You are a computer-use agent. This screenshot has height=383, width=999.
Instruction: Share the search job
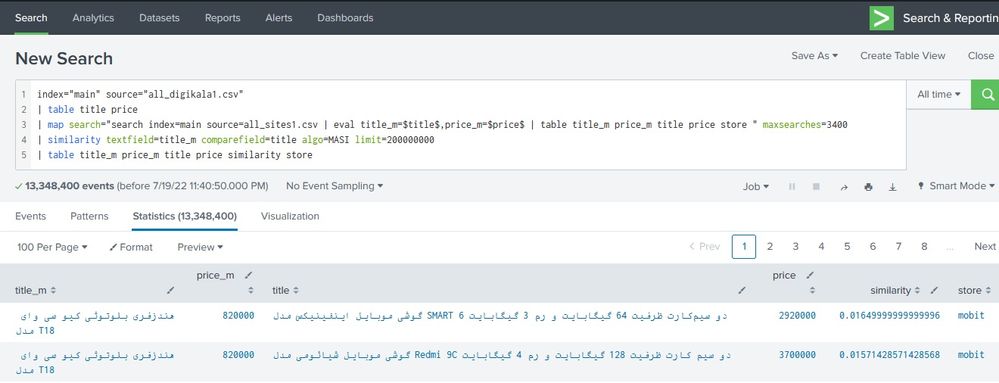(x=844, y=187)
